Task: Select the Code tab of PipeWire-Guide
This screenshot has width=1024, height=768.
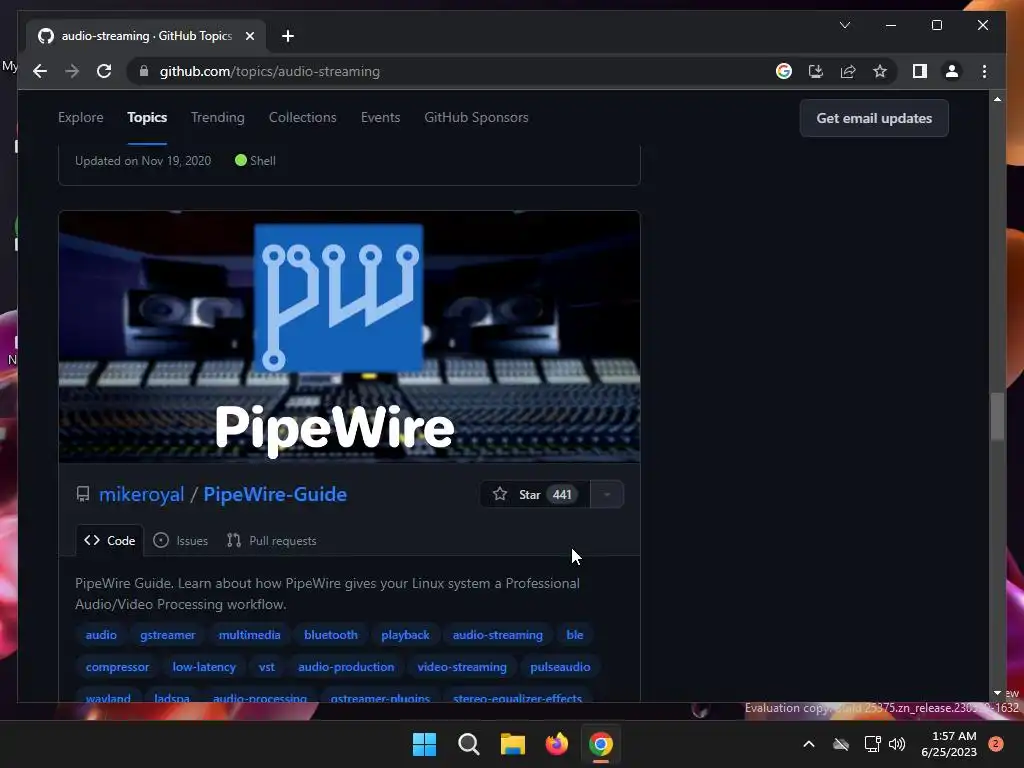Action: (x=110, y=541)
